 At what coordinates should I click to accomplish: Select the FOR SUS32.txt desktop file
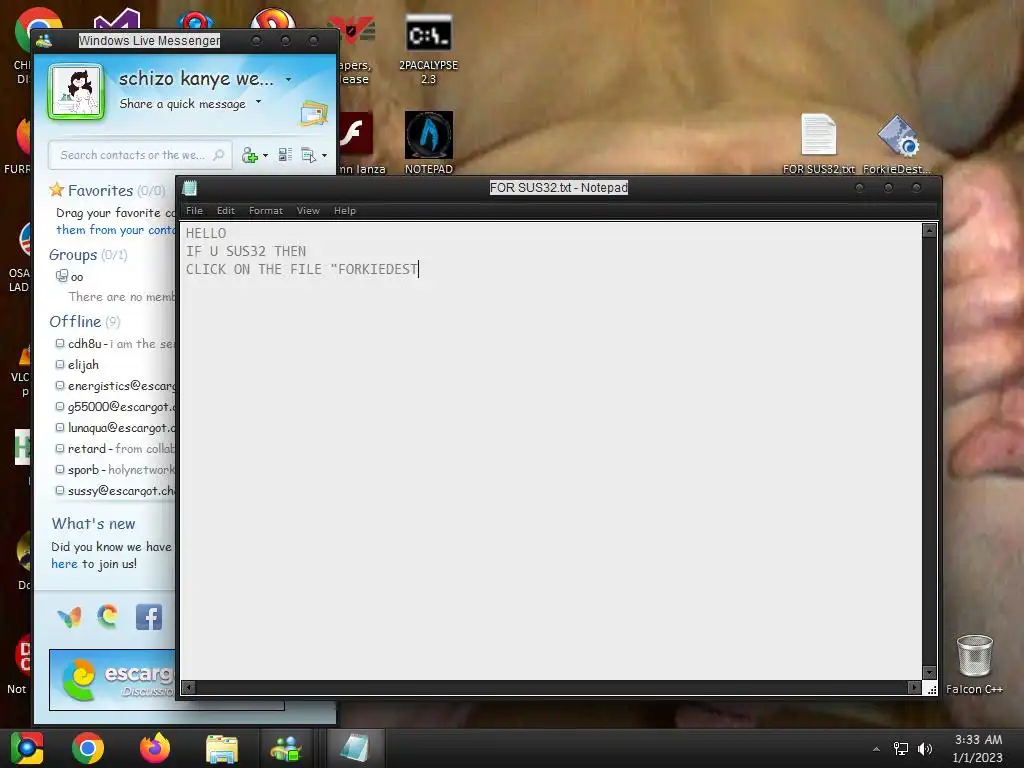pyautogui.click(x=818, y=144)
